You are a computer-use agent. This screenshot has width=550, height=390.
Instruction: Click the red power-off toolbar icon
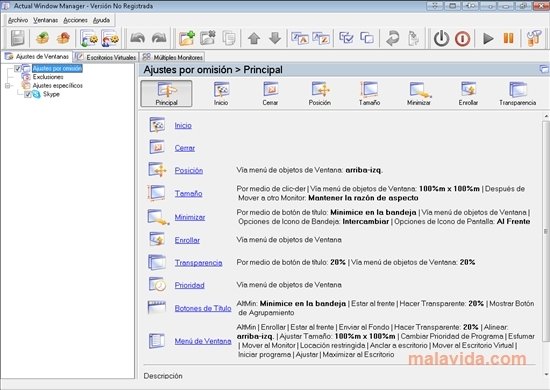(462, 38)
